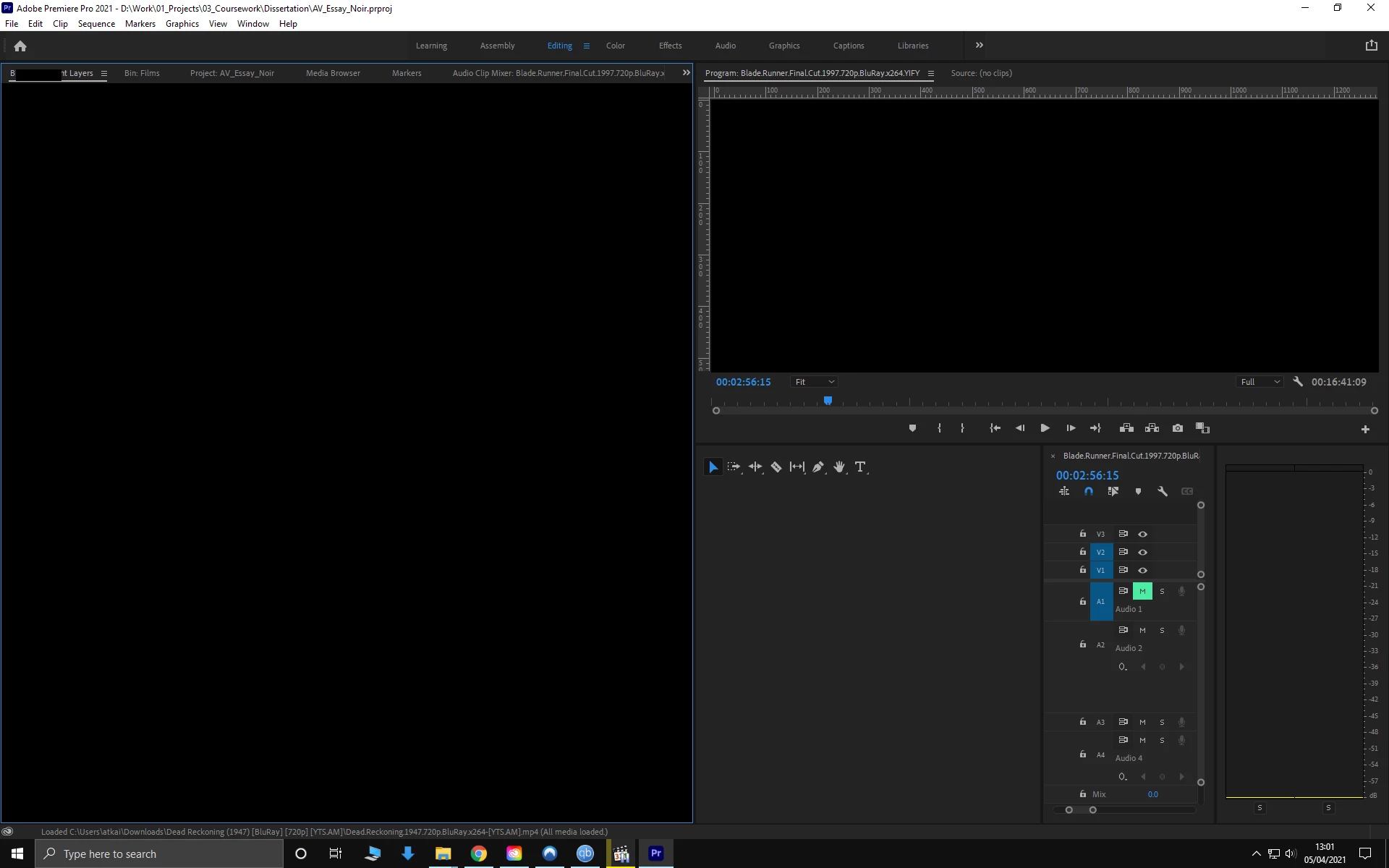Open the Full playback resolution dropdown
1389x868 pixels.
tap(1260, 382)
